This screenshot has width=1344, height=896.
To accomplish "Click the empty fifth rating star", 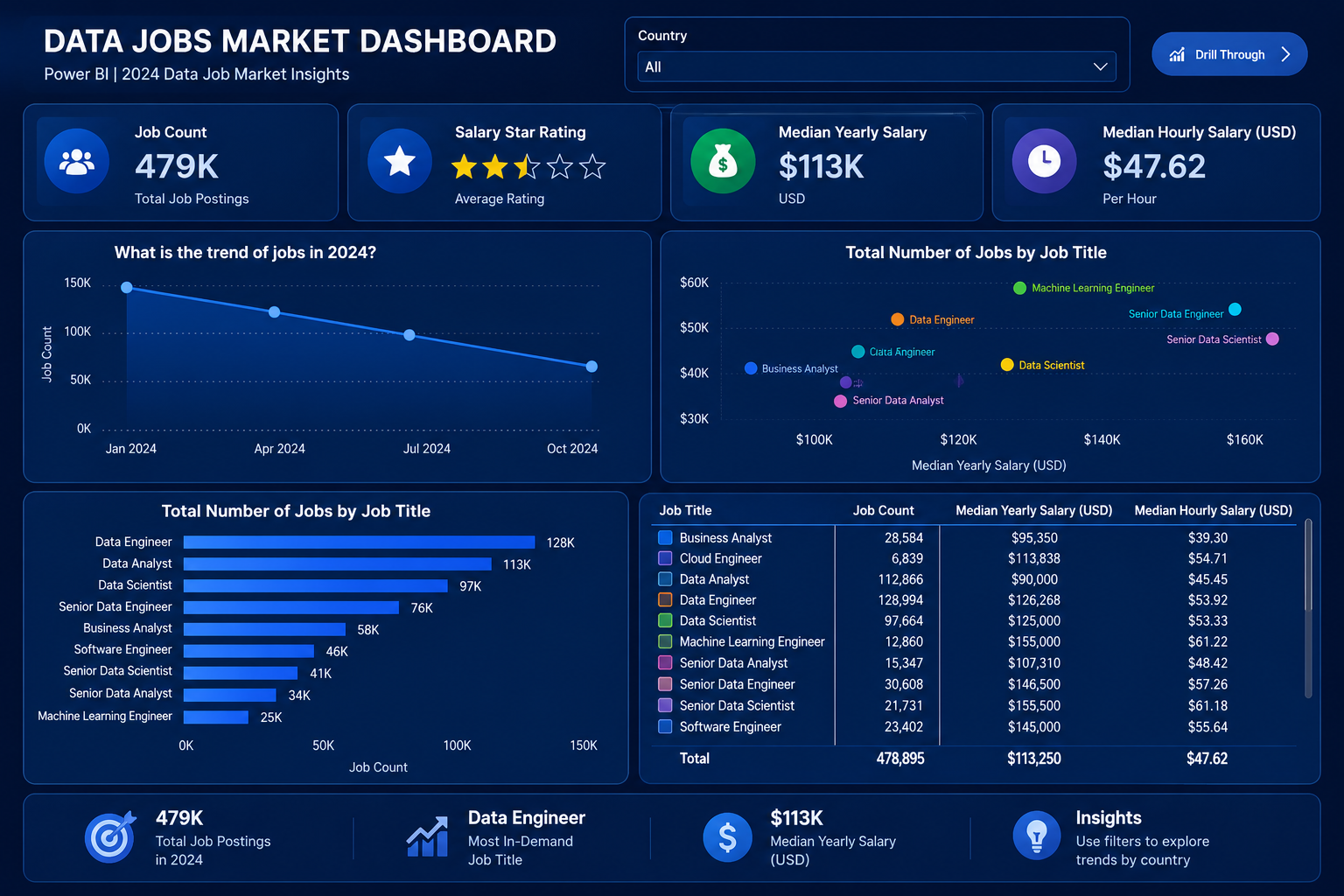I will [592, 166].
